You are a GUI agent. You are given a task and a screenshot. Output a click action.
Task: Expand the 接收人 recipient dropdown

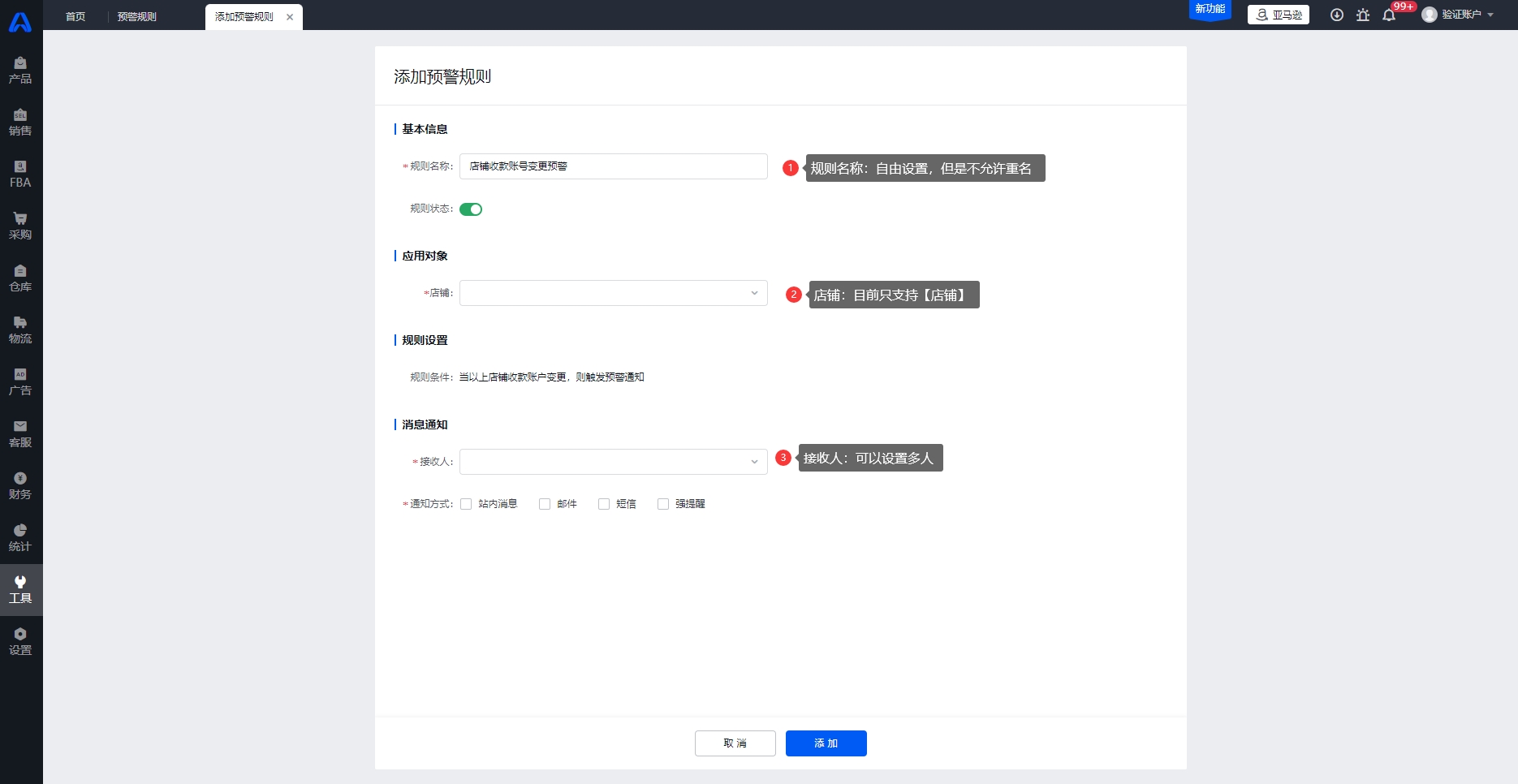coord(613,461)
